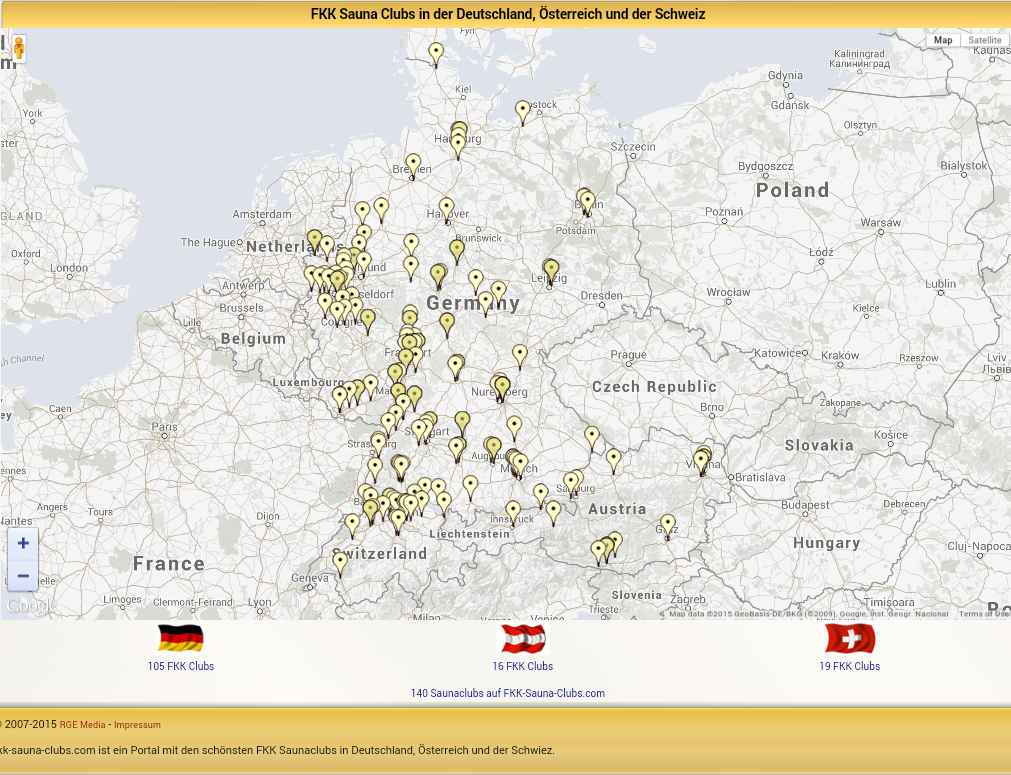This screenshot has width=1011, height=775.
Task: Zoom out of the map
Action: 23,576
